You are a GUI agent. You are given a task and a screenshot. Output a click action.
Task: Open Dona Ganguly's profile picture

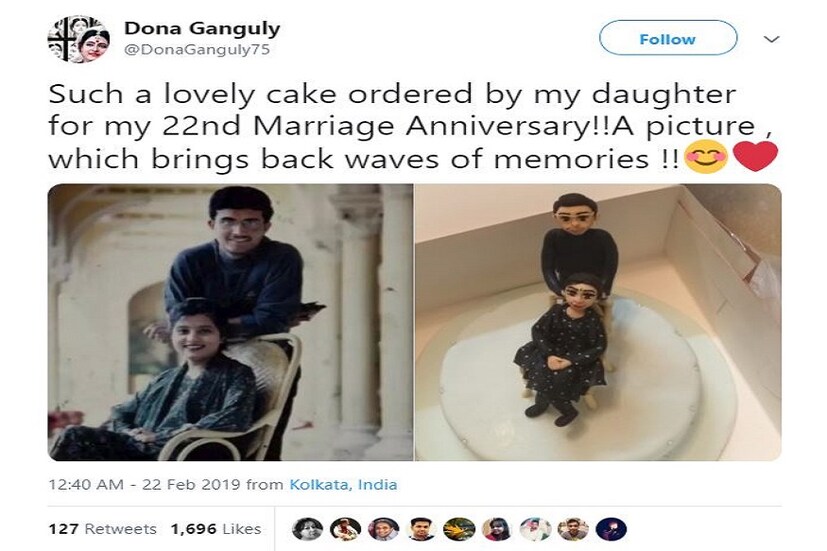(79, 39)
